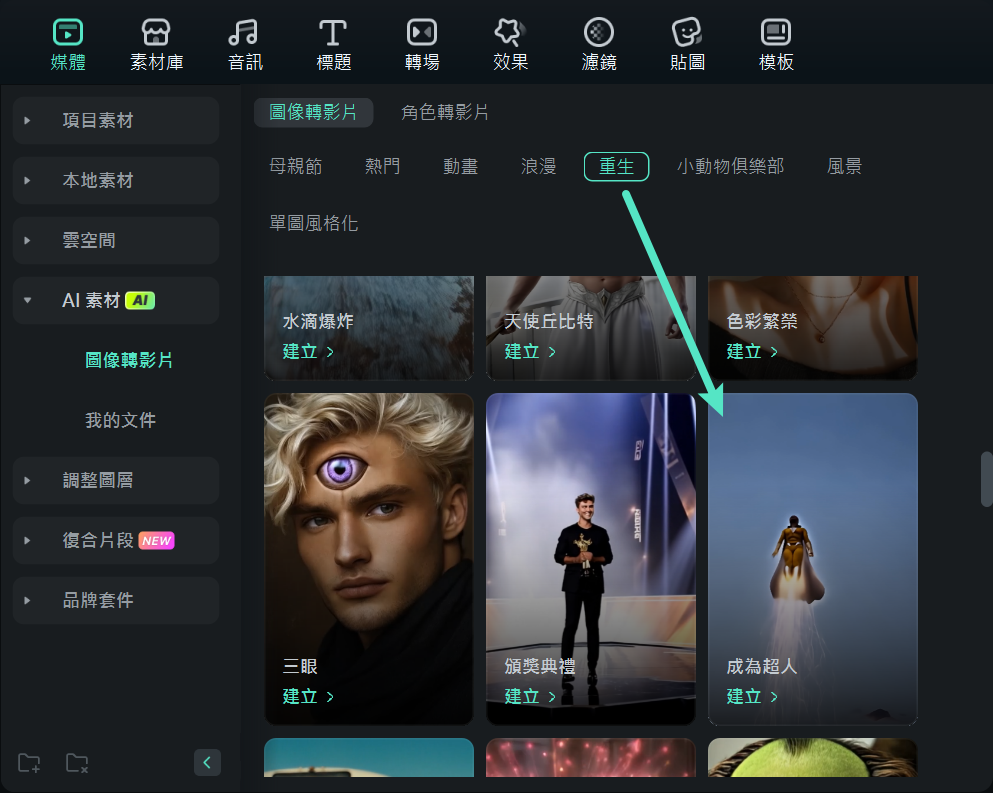Open 我的文件 in the sidebar
This screenshot has width=993, height=793.
pyautogui.click(x=120, y=420)
